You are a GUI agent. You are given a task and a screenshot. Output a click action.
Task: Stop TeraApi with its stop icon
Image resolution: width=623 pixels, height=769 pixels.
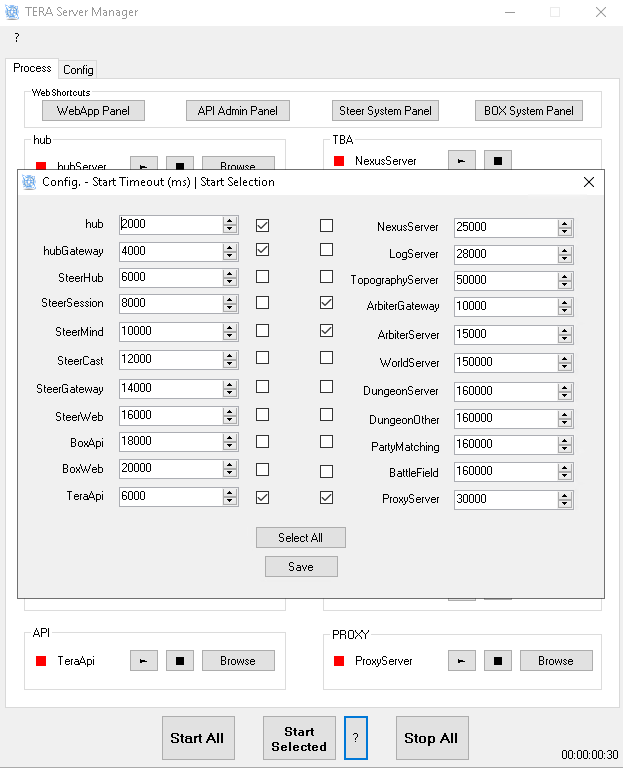(180, 661)
